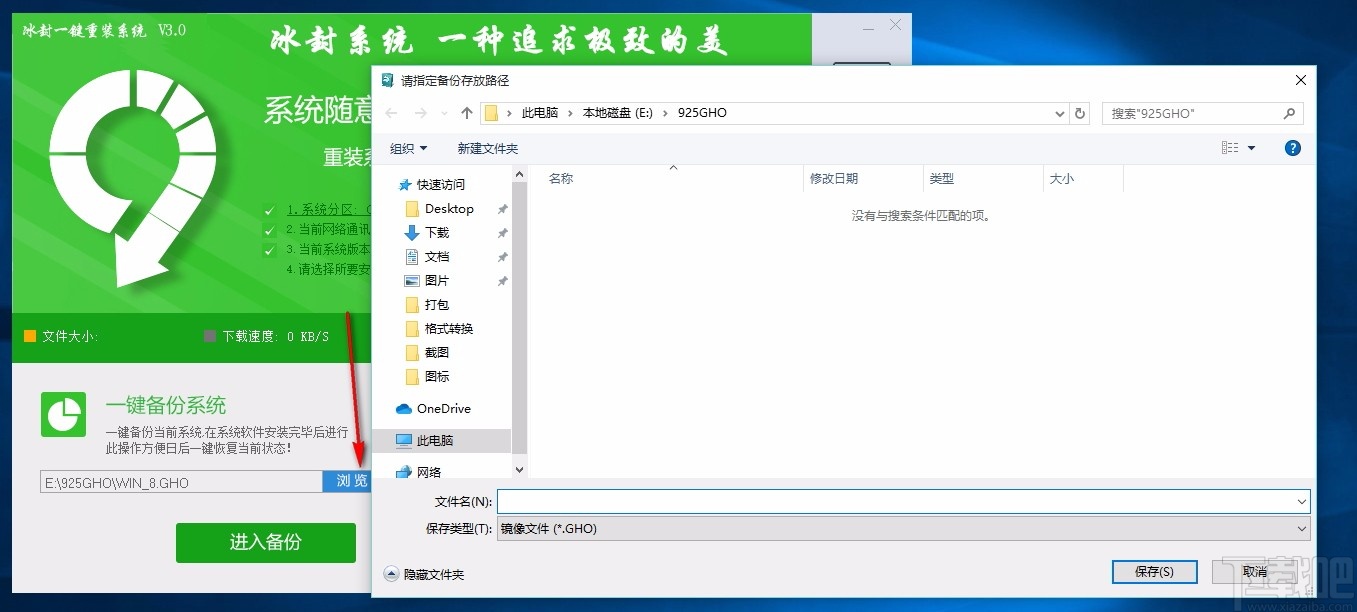Screen dimensions: 1357x612
Task: Click the back navigation arrow
Action: [x=390, y=113]
